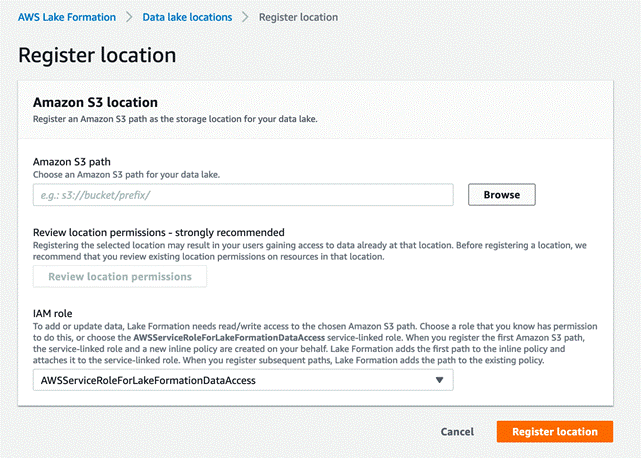Open the AWS Lake Formation breadcrumb link
This screenshot has width=641, height=458.
[67, 17]
